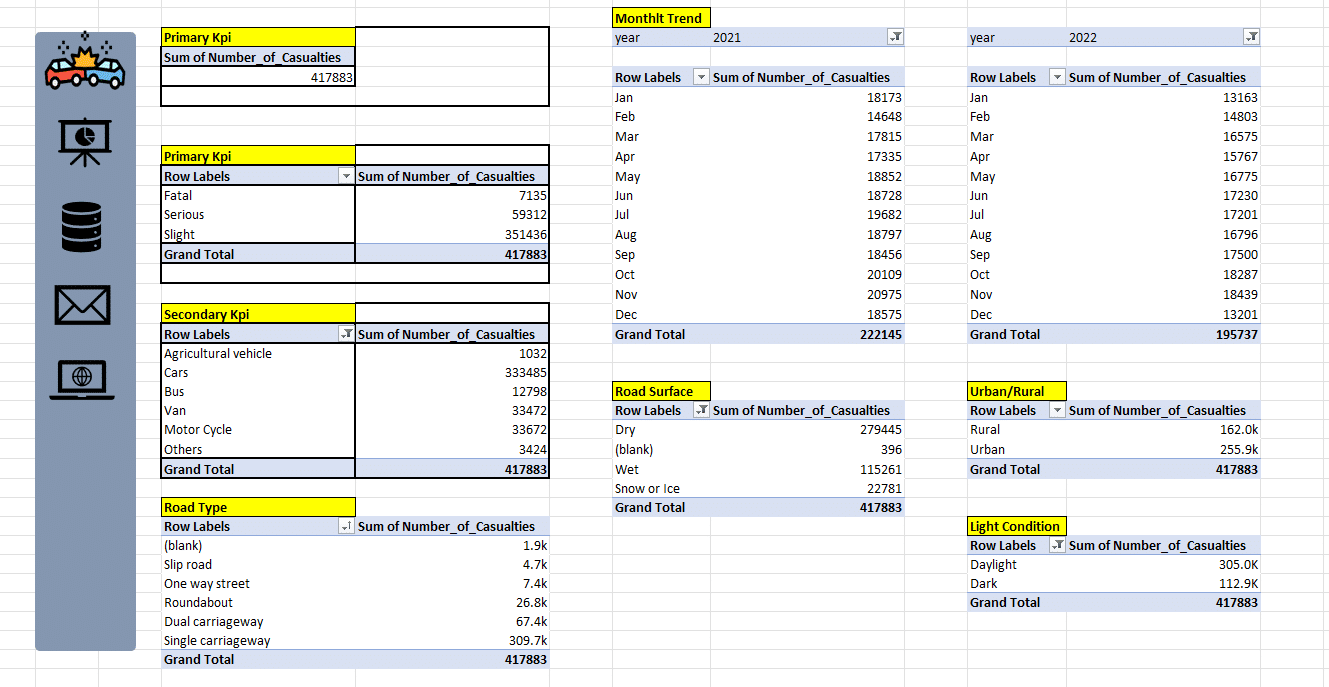Open Row Labels filter in Light Condition table
Viewport: 1329px width, 687px height.
1057,545
